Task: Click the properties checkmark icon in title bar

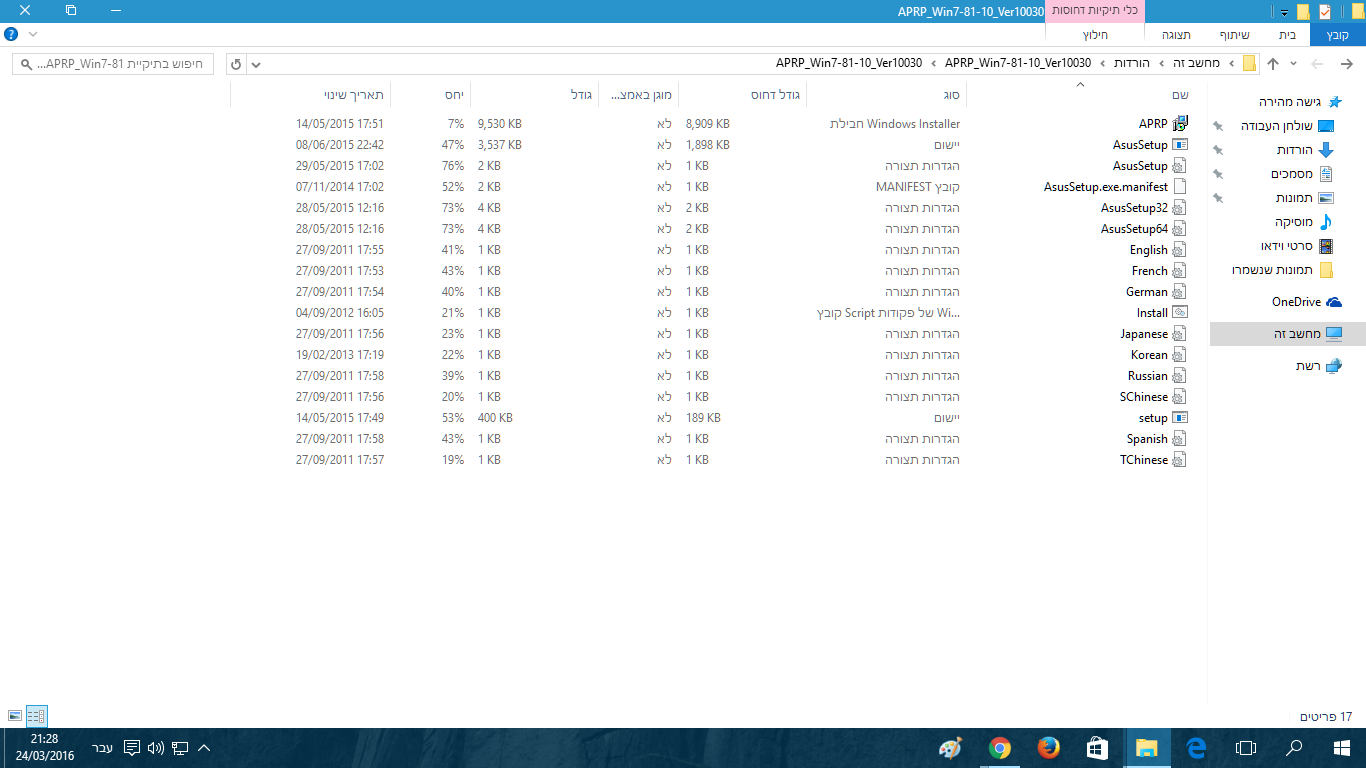Action: 1324,12
